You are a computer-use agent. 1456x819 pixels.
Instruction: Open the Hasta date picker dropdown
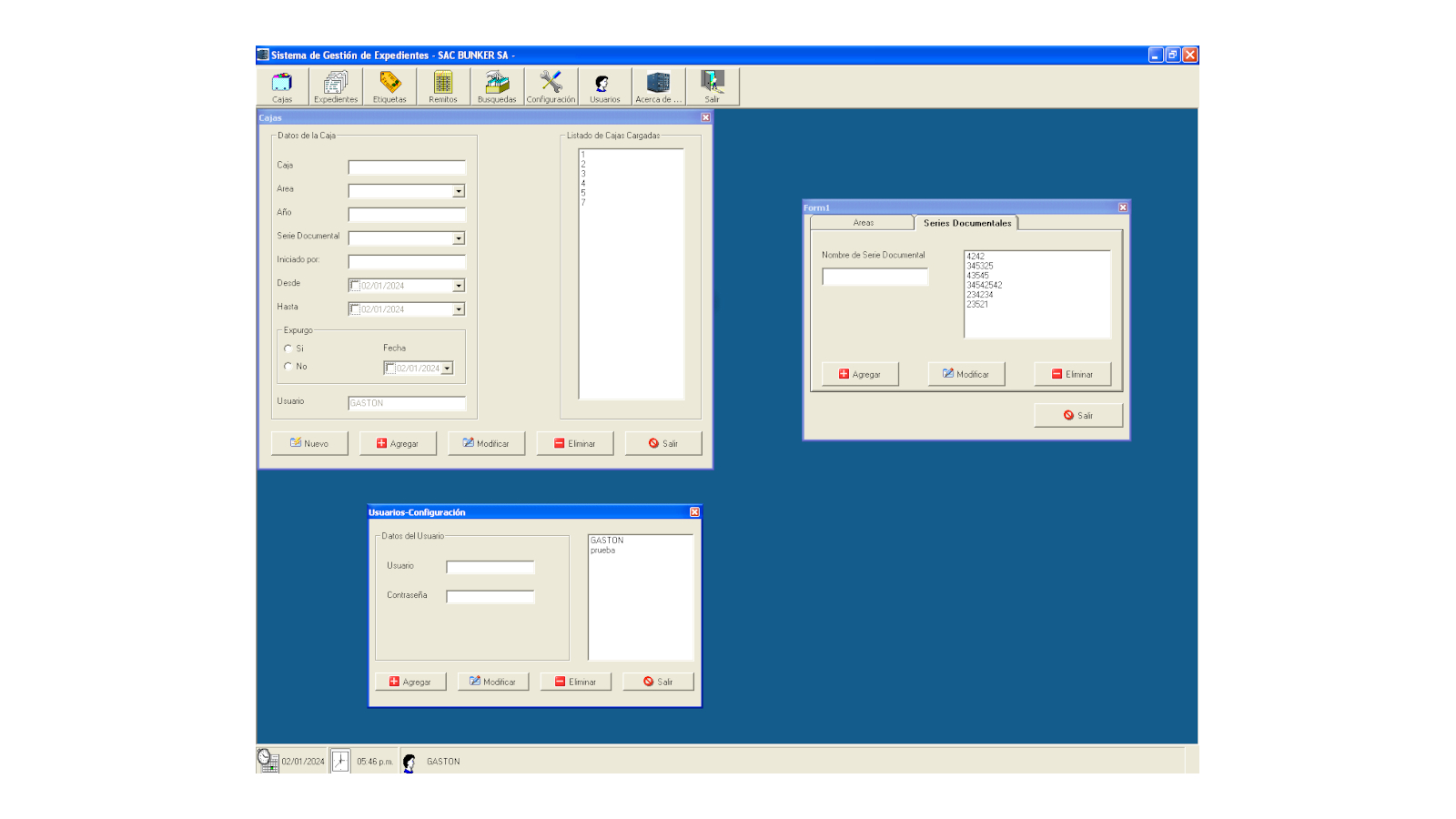[459, 309]
